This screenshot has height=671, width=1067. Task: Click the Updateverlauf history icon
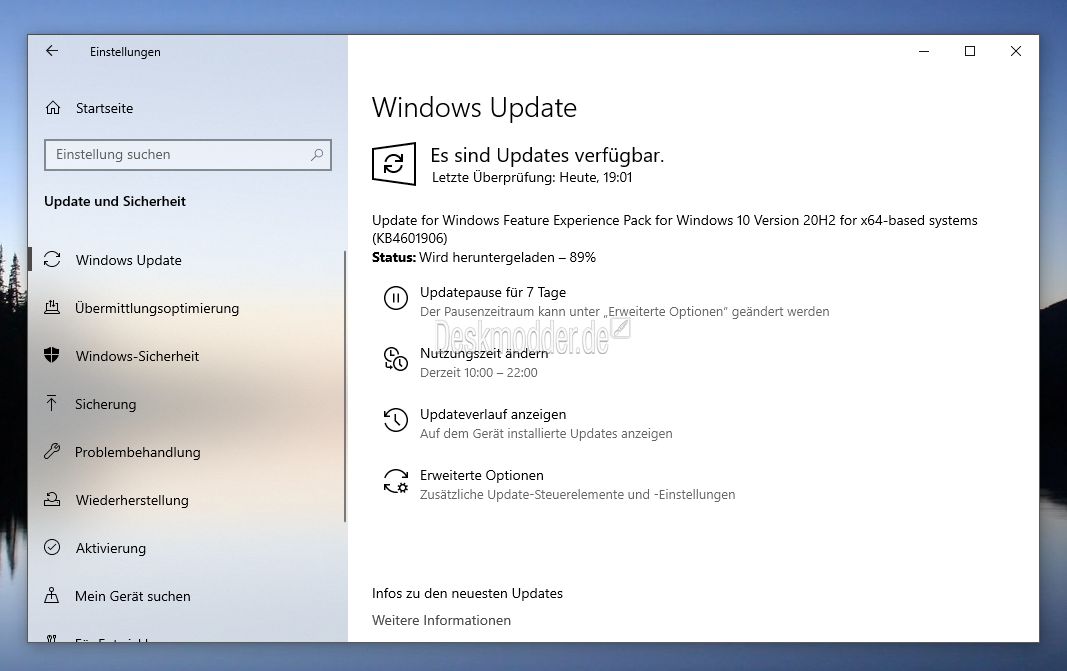click(x=395, y=420)
